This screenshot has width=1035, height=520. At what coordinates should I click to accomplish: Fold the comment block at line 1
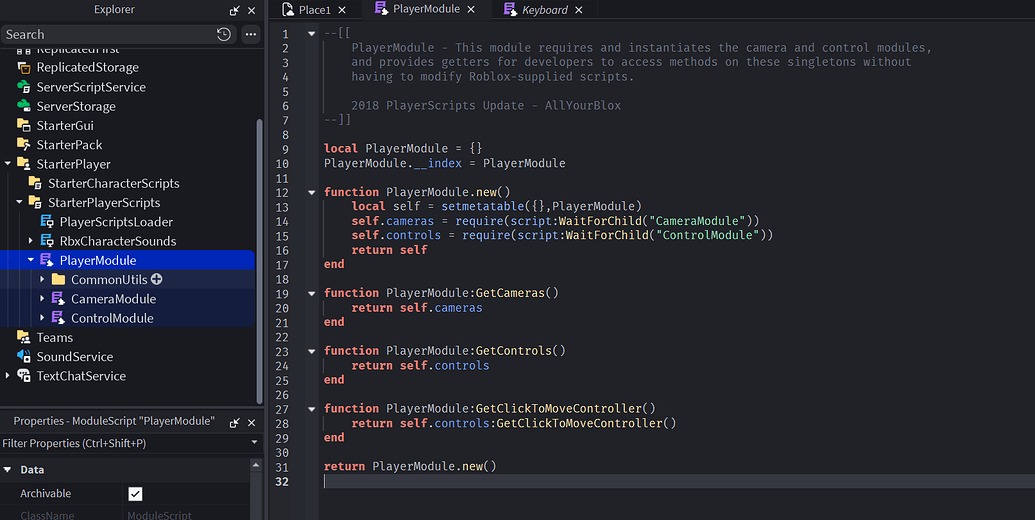[x=312, y=33]
